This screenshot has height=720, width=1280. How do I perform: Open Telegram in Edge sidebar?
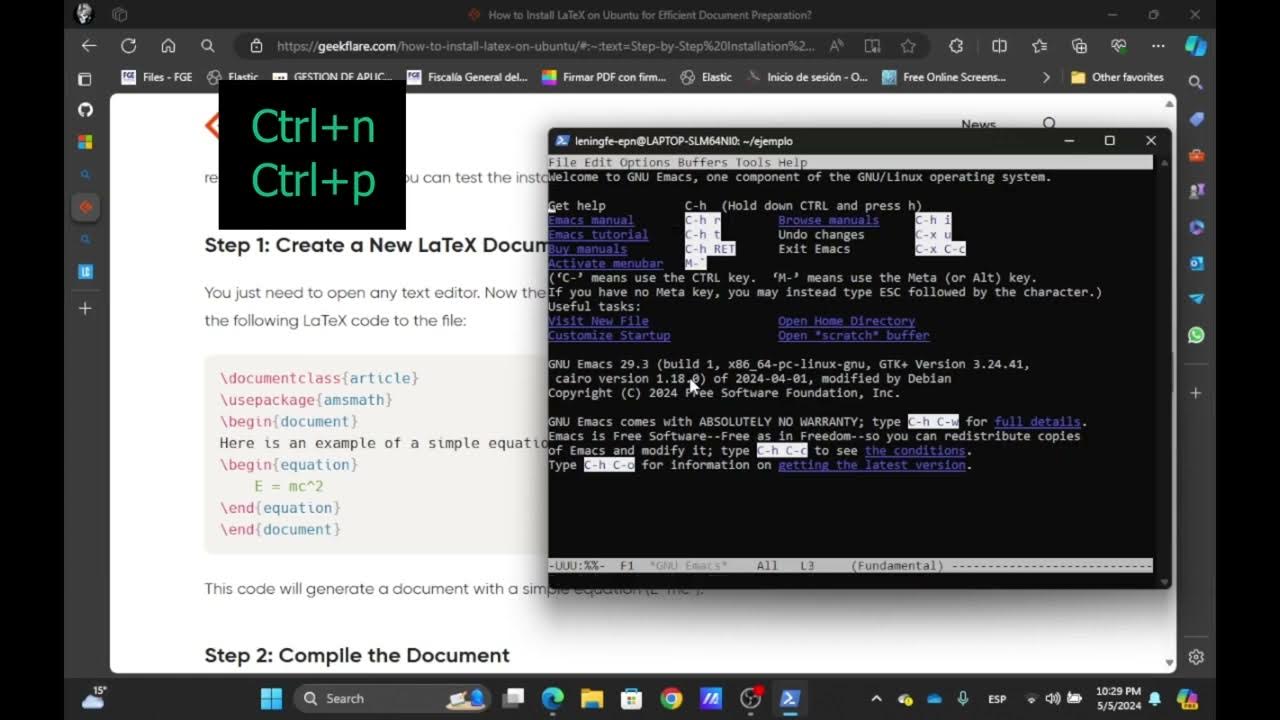click(1196, 299)
